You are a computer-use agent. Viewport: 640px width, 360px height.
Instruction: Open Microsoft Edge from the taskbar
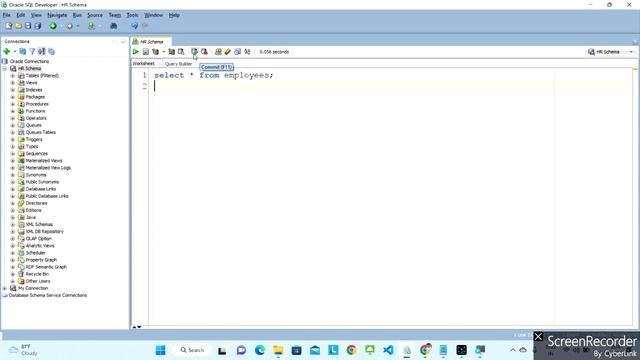tap(260, 350)
